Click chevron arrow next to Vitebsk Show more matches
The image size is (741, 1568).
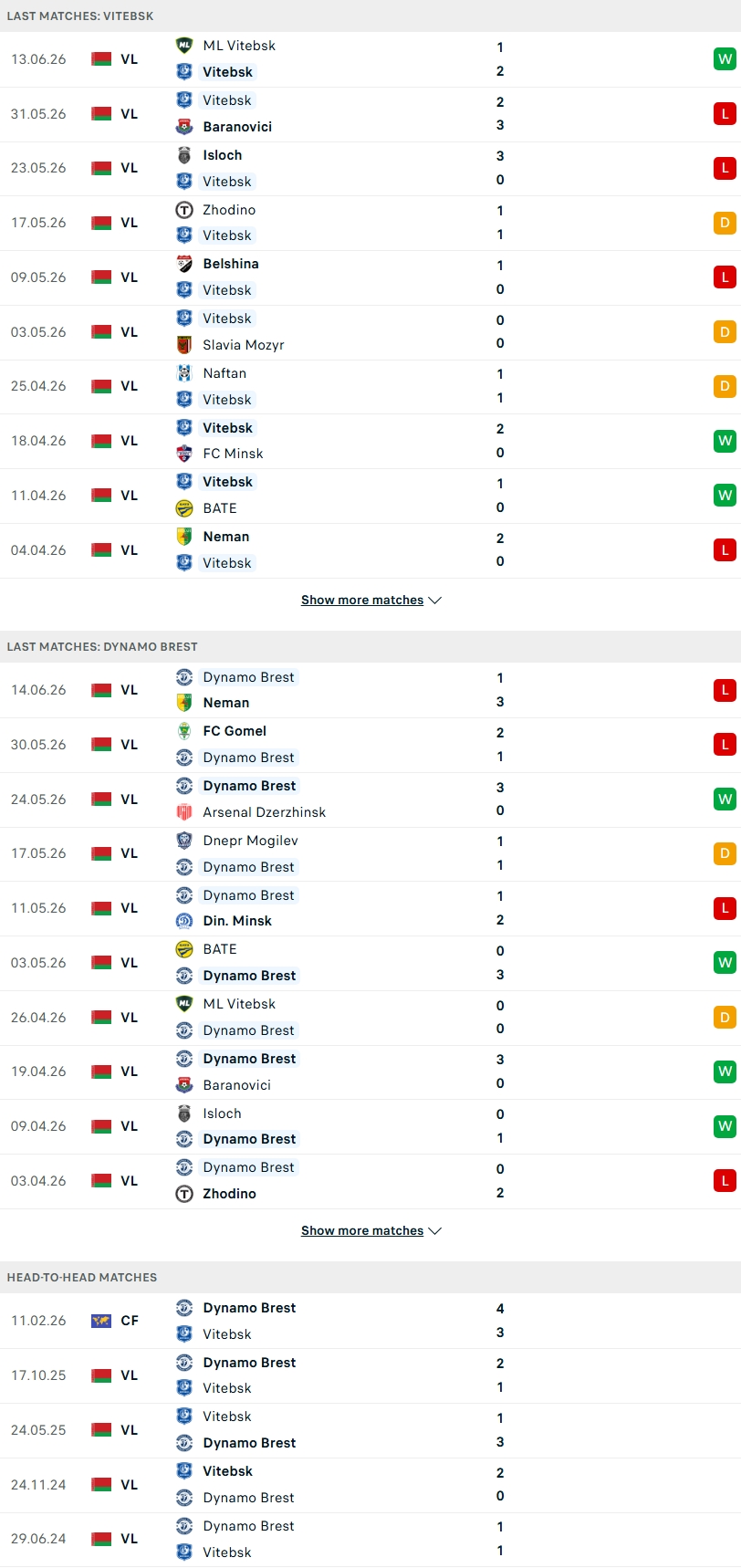435,601
